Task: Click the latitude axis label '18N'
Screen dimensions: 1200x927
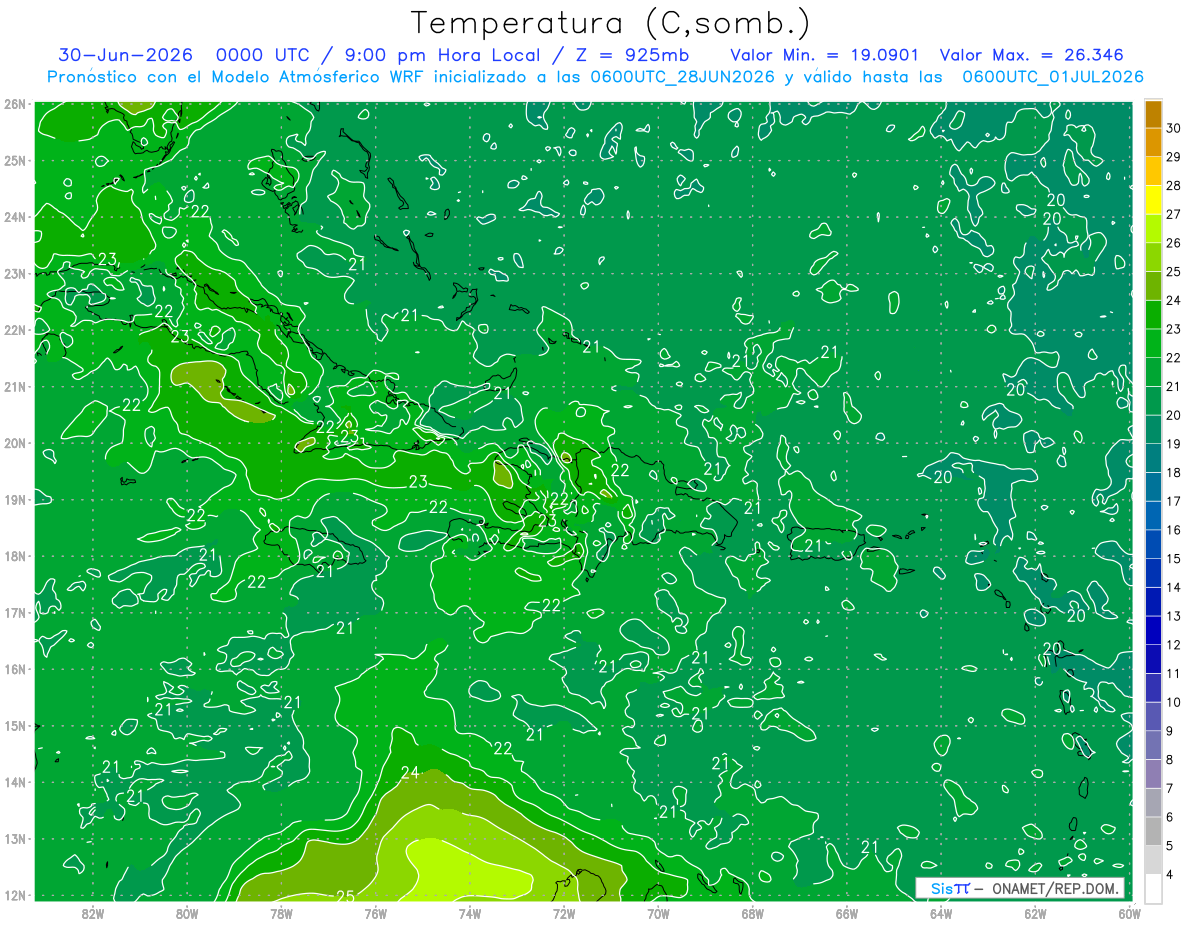Action: point(15,556)
